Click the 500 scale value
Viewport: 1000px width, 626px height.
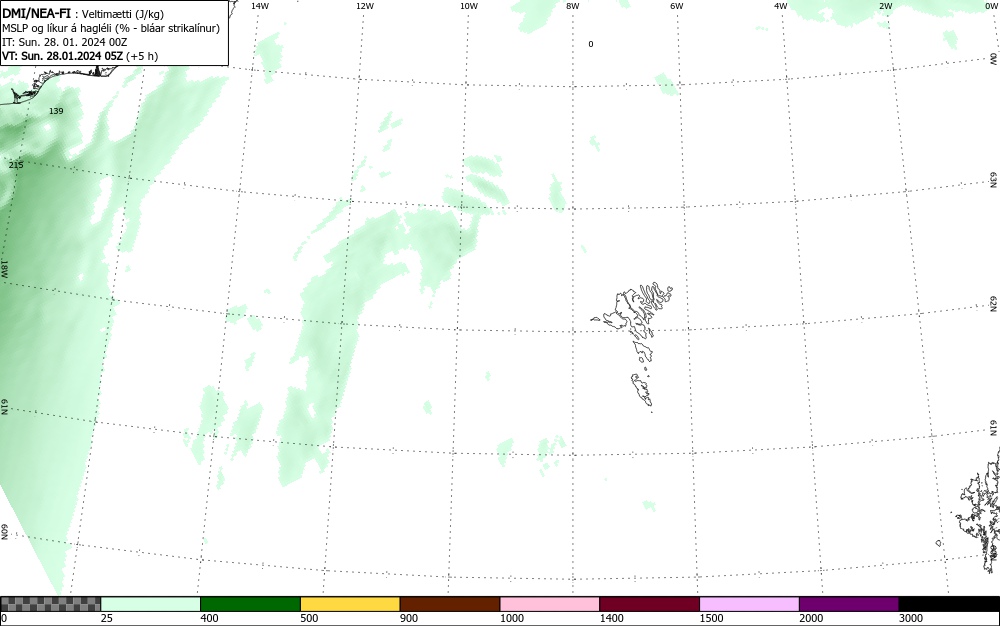pyautogui.click(x=309, y=618)
